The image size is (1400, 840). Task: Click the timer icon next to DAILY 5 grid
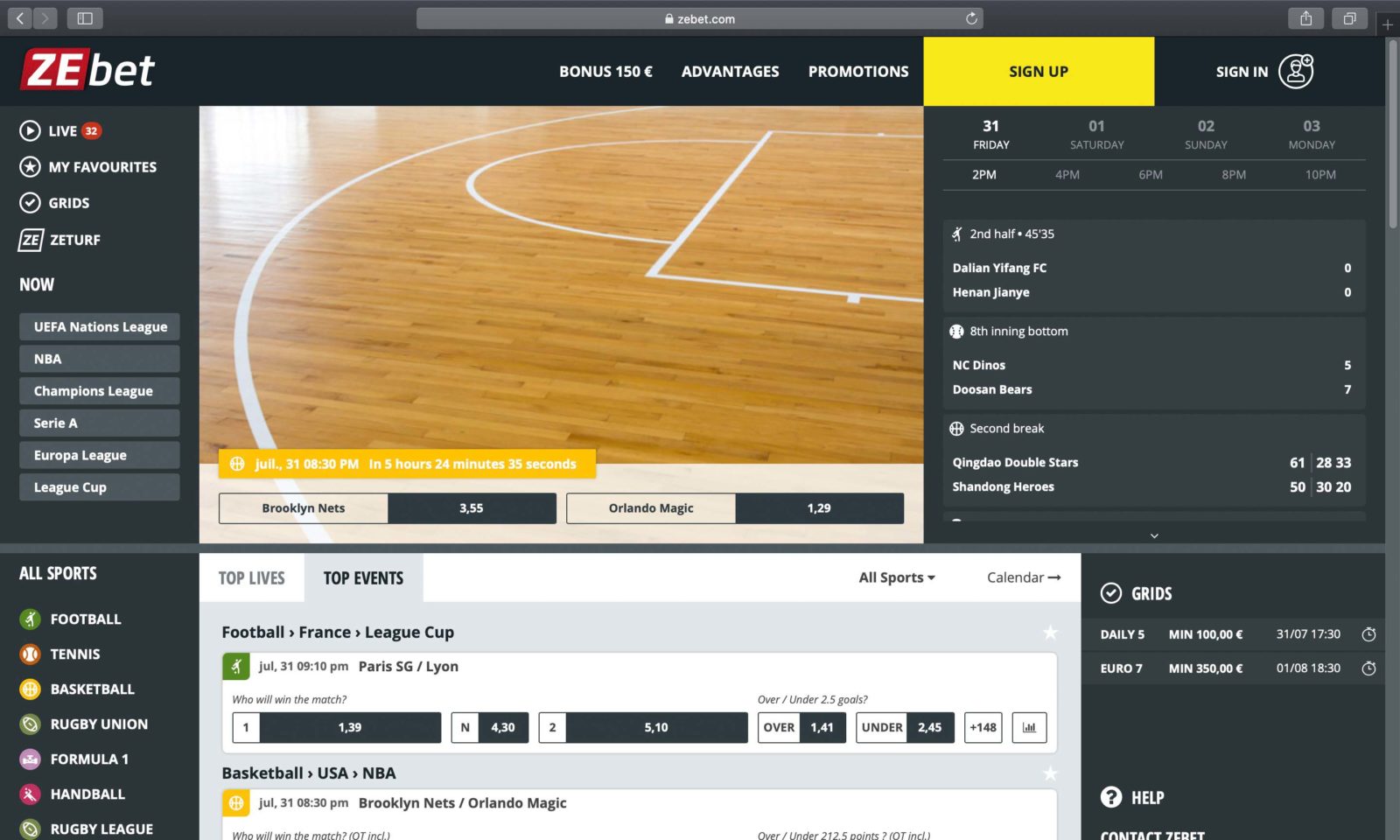1369,634
